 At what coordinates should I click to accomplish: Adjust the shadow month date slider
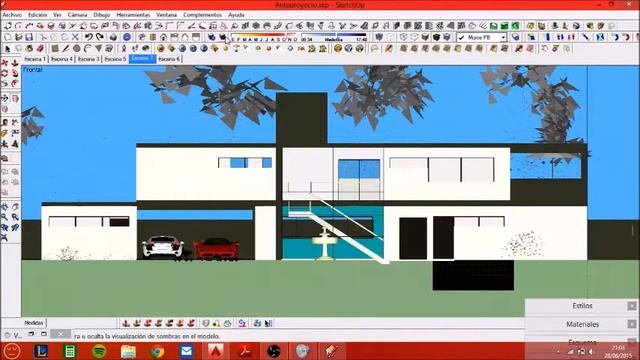pos(264,36)
